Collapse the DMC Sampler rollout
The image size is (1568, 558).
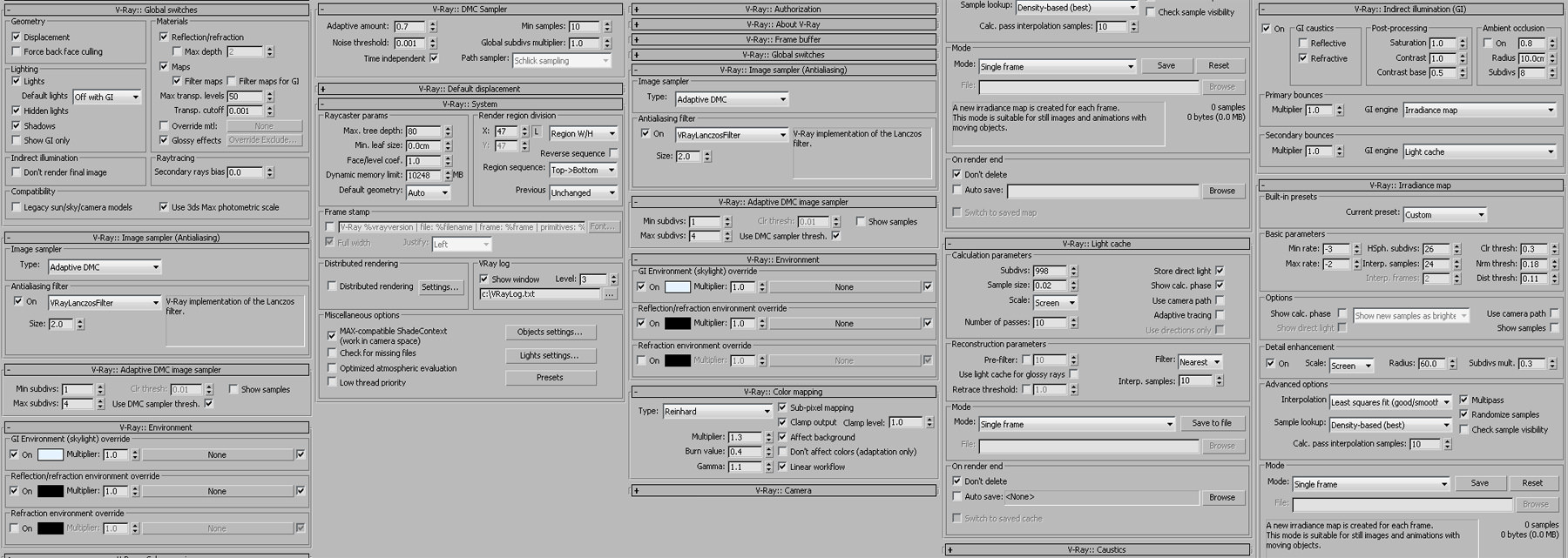pos(469,9)
